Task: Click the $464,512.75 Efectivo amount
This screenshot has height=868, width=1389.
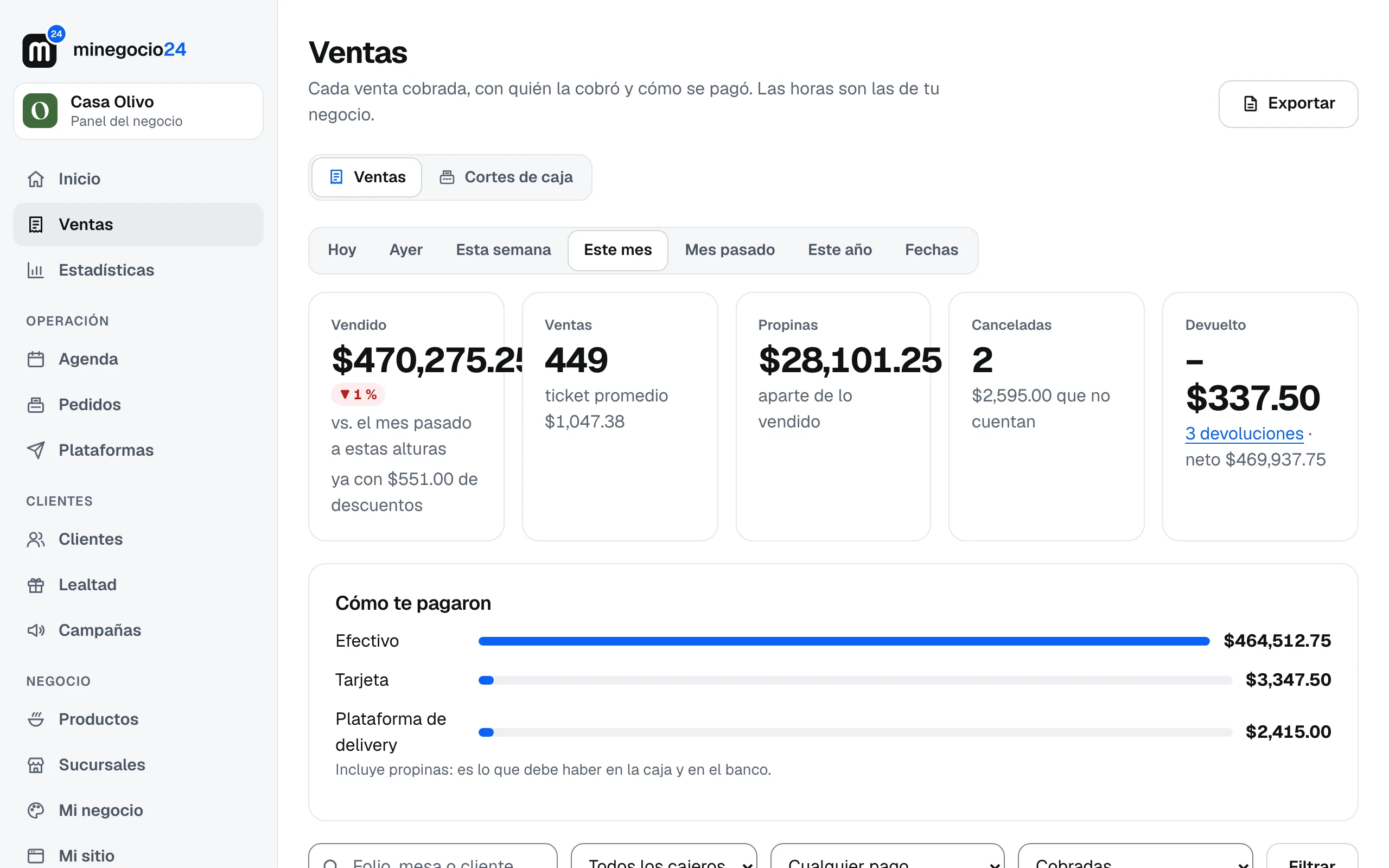Action: 1277,641
